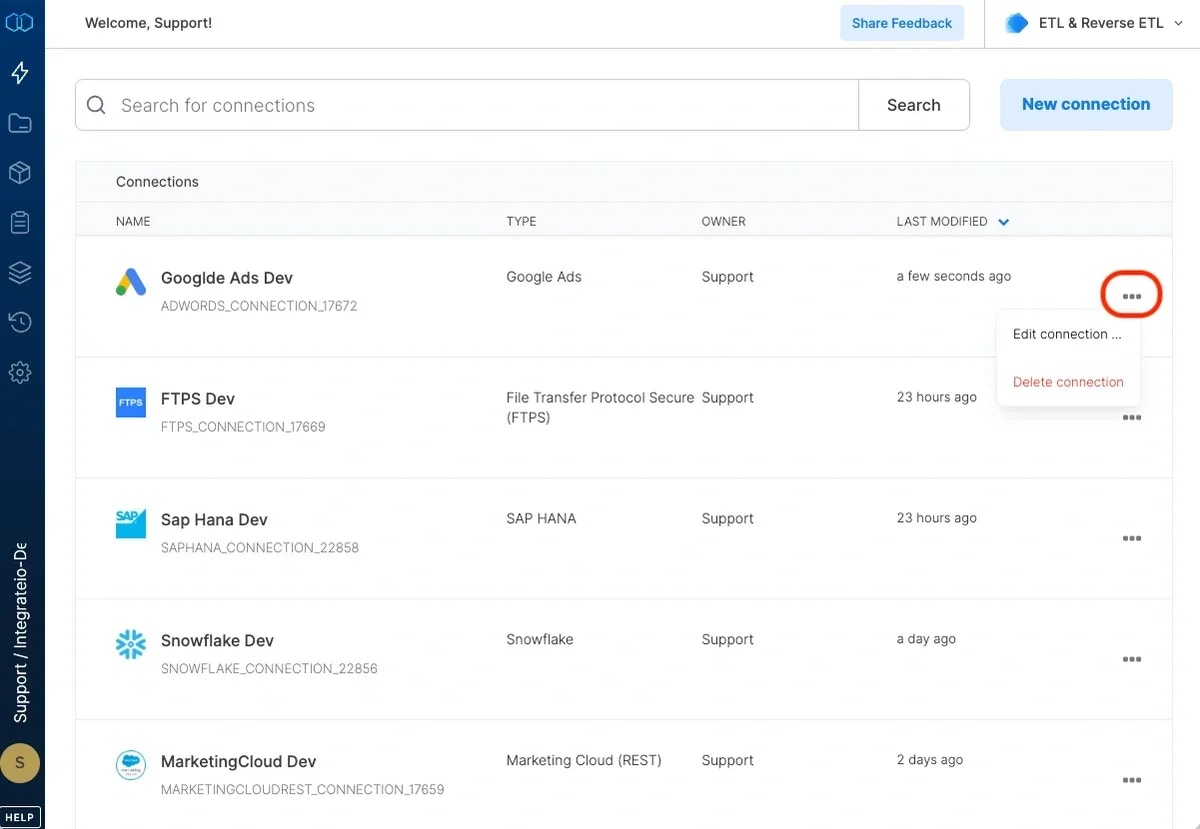Click the Share Feedback button
This screenshot has height=829, width=1200.
[x=901, y=22]
